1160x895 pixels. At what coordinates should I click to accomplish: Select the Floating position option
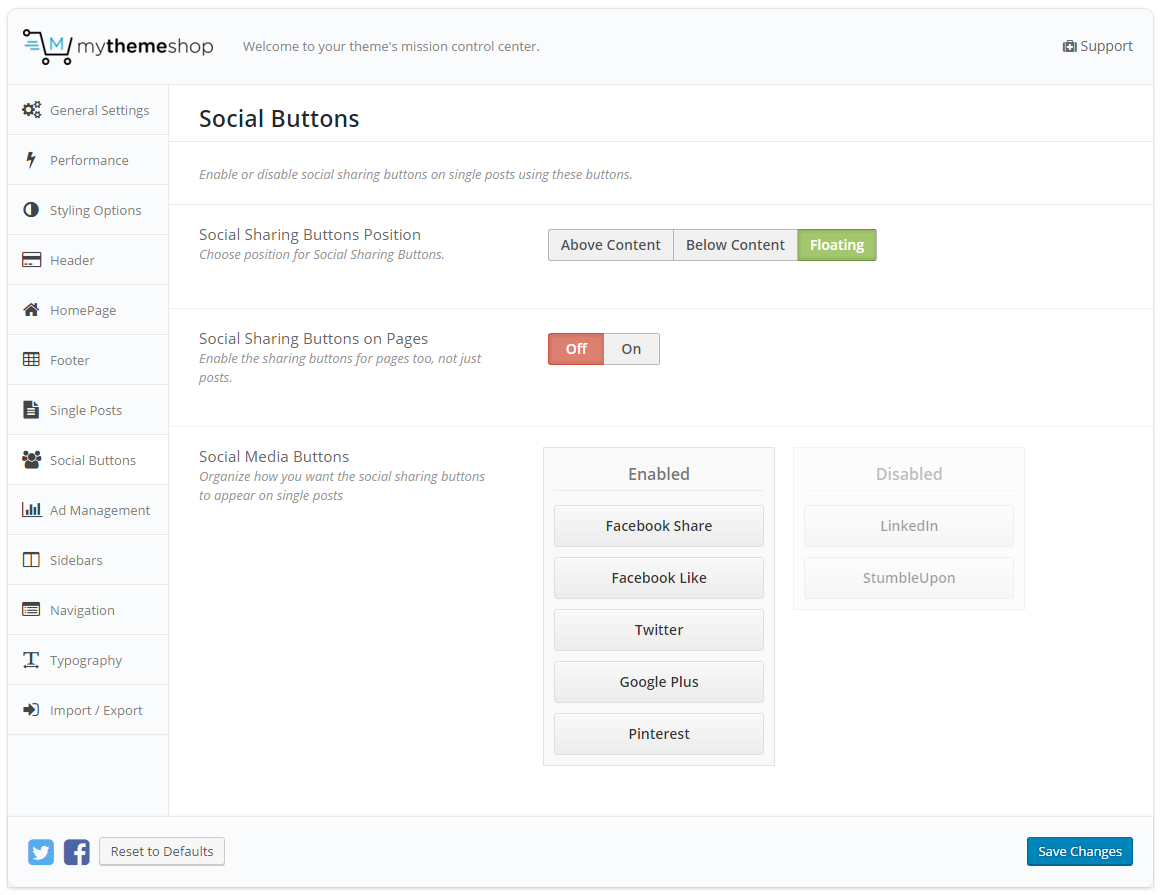pos(837,245)
